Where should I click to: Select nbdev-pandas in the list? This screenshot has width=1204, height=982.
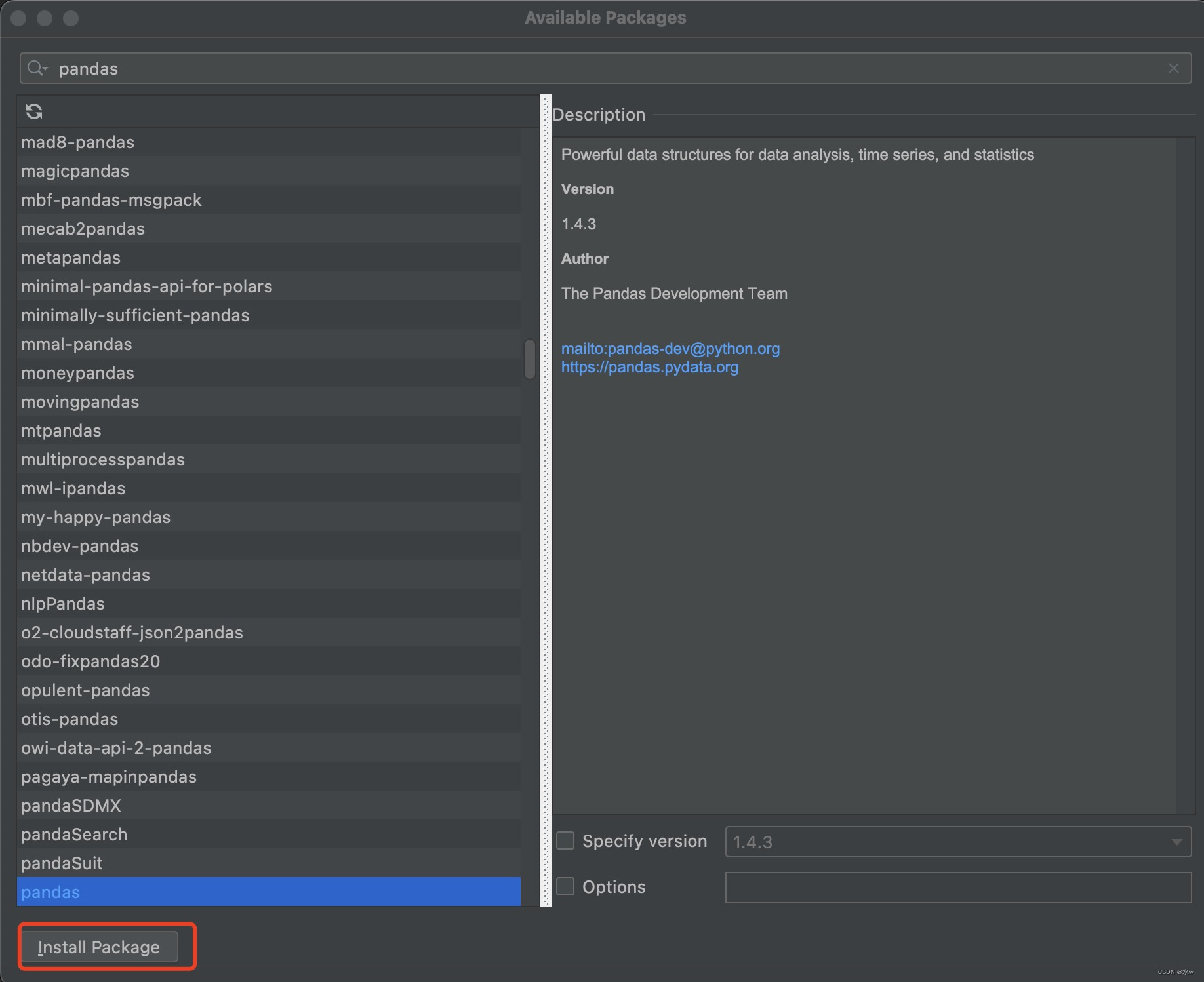pos(269,546)
